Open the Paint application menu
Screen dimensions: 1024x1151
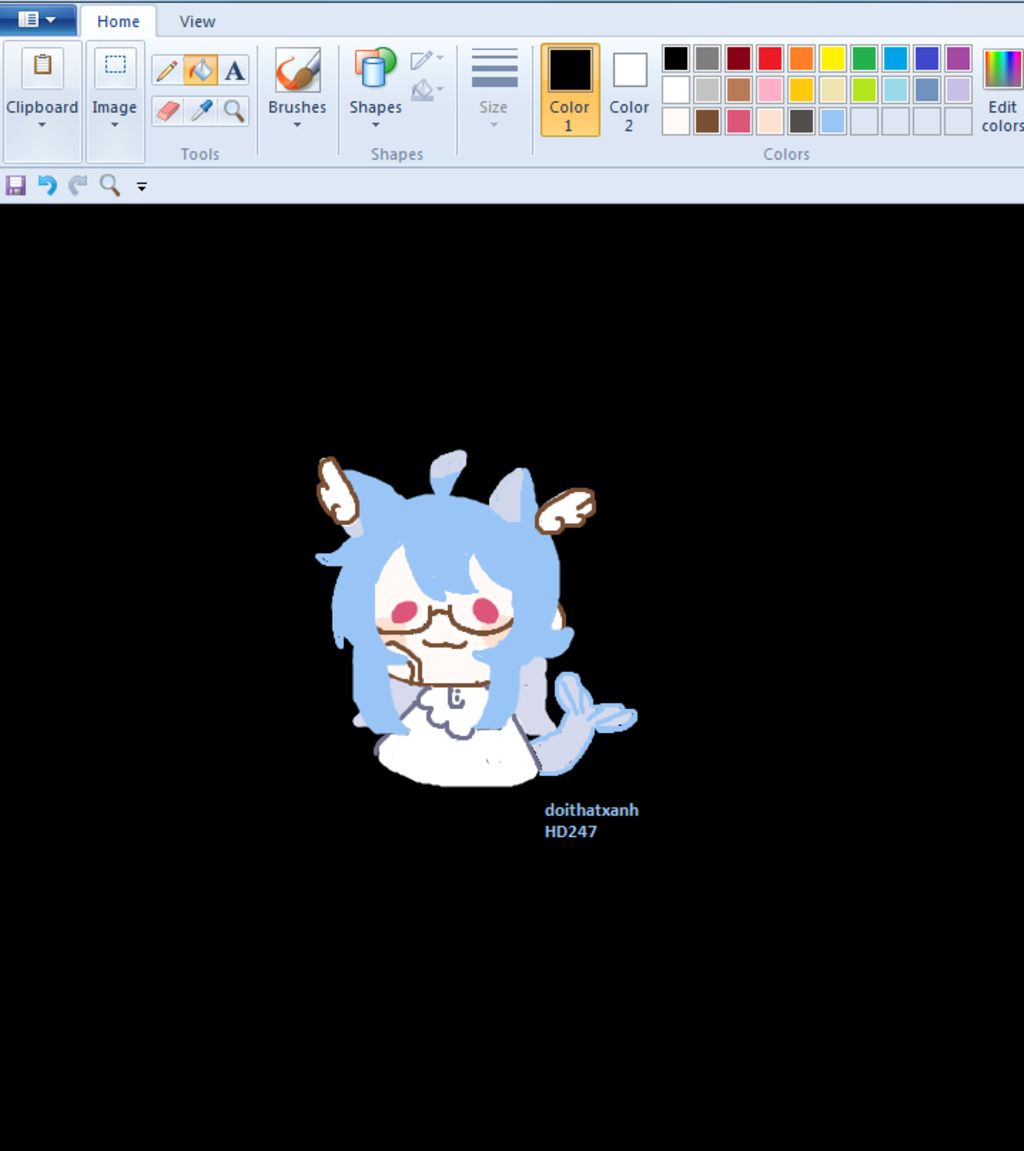[35, 18]
